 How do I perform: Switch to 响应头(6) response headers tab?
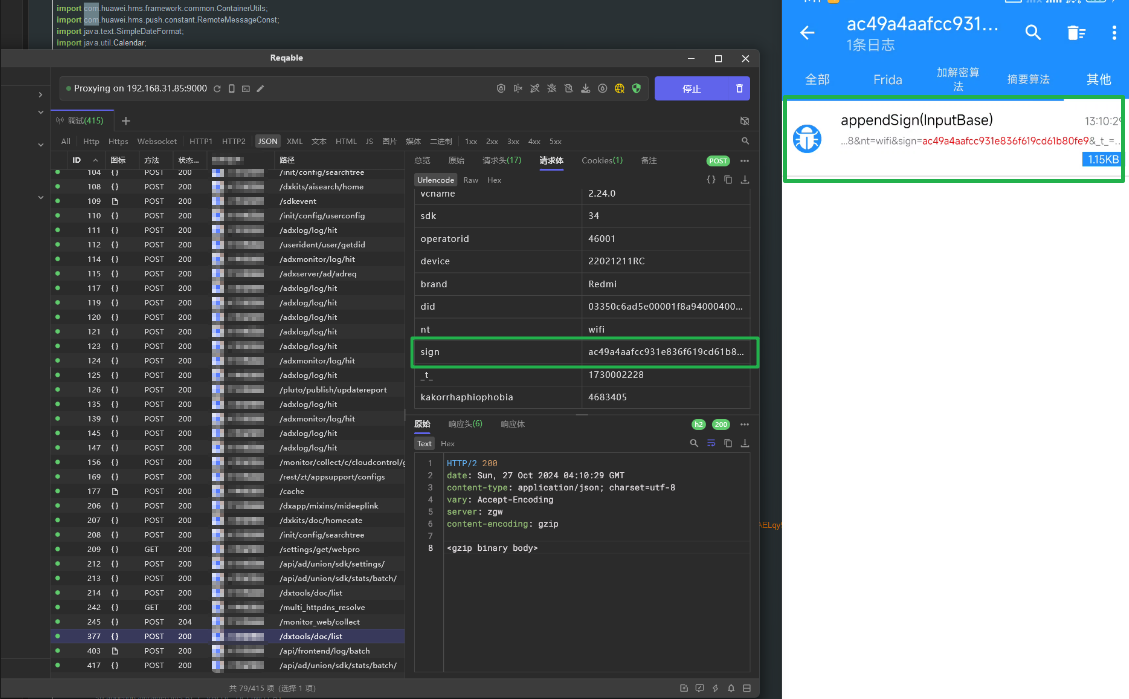coord(465,424)
